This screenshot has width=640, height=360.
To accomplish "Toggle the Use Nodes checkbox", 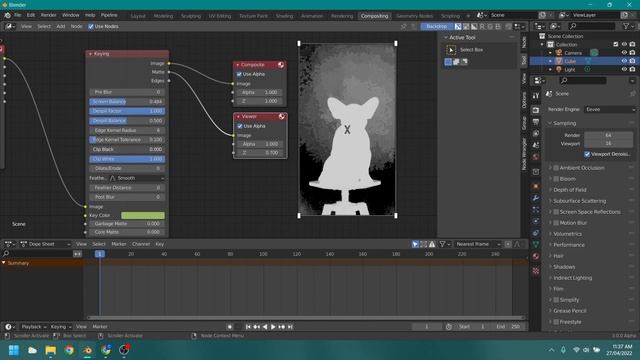I will (x=91, y=27).
